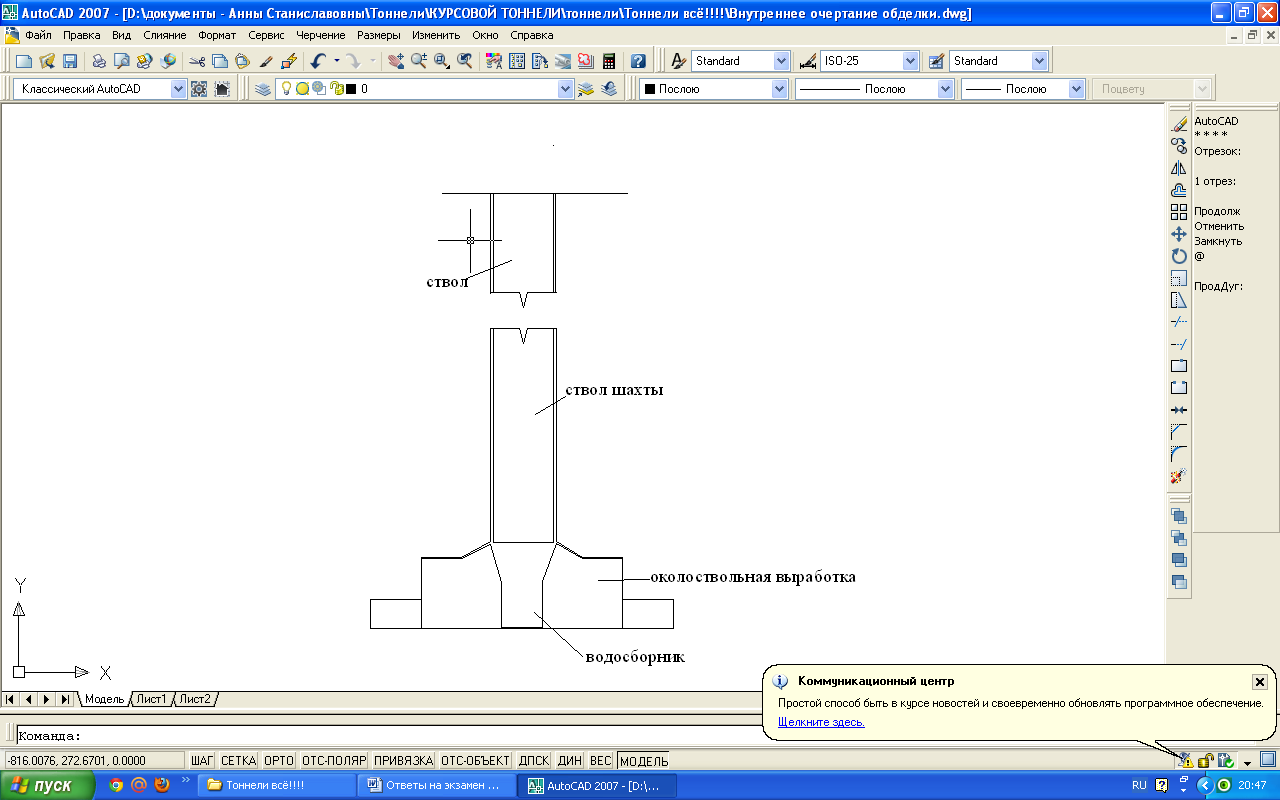This screenshot has width=1280, height=800.
Task: Open Help question mark icon
Action: (638, 61)
